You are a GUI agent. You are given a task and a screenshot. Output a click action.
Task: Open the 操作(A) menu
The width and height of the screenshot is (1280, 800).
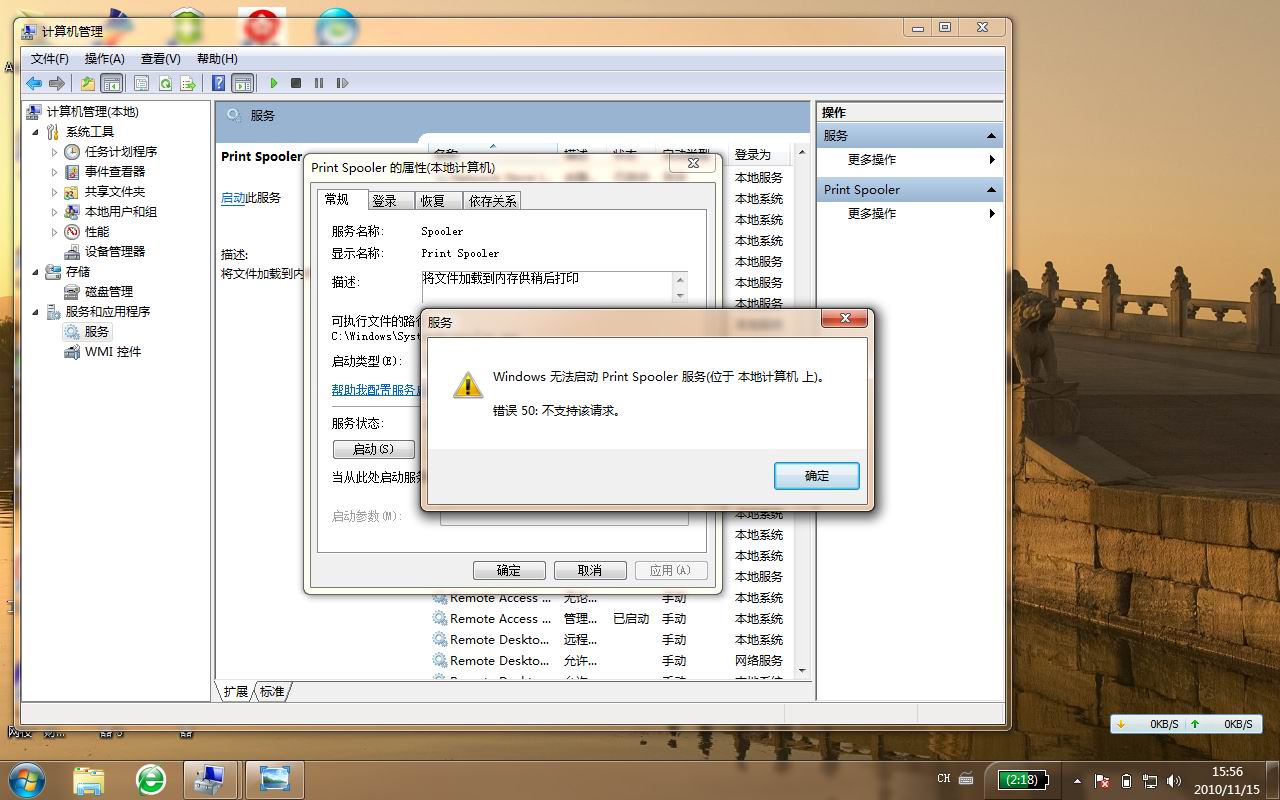pos(105,59)
